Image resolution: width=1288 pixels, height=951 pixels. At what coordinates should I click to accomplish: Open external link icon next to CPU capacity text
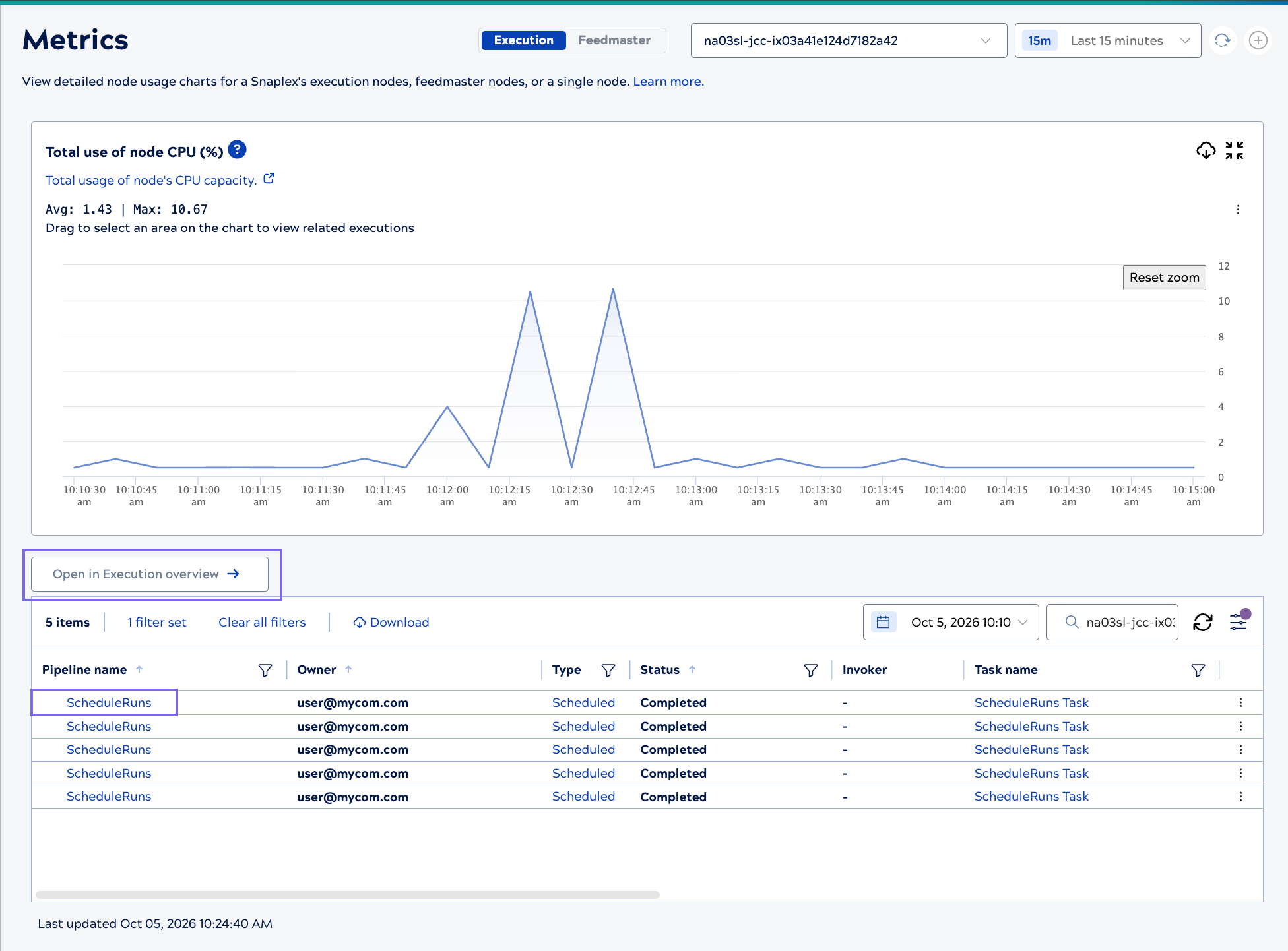tap(269, 179)
